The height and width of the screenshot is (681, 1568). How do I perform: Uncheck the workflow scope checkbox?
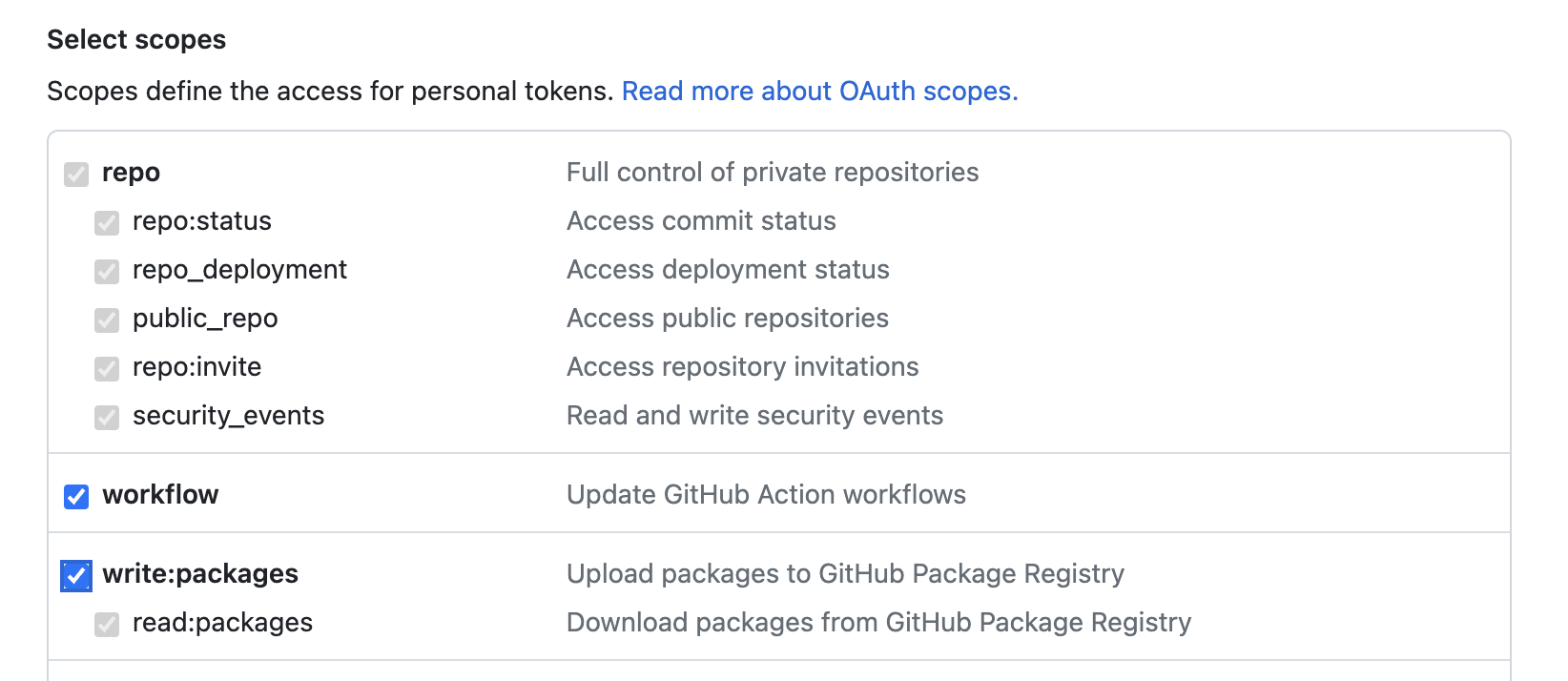click(76, 497)
